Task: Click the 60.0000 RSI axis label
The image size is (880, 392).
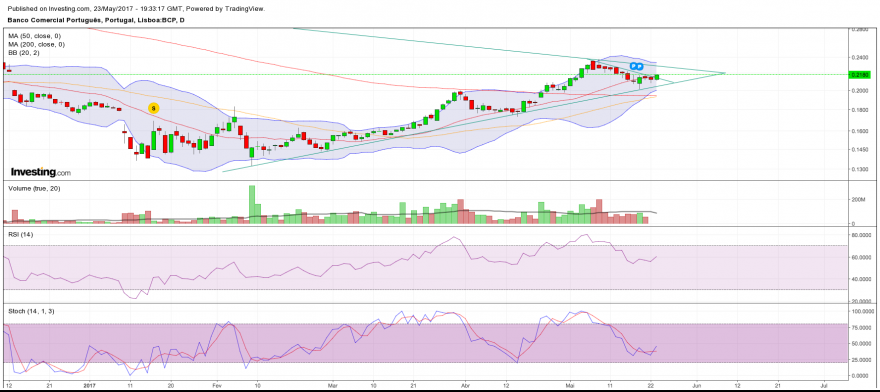Action: coord(860,257)
